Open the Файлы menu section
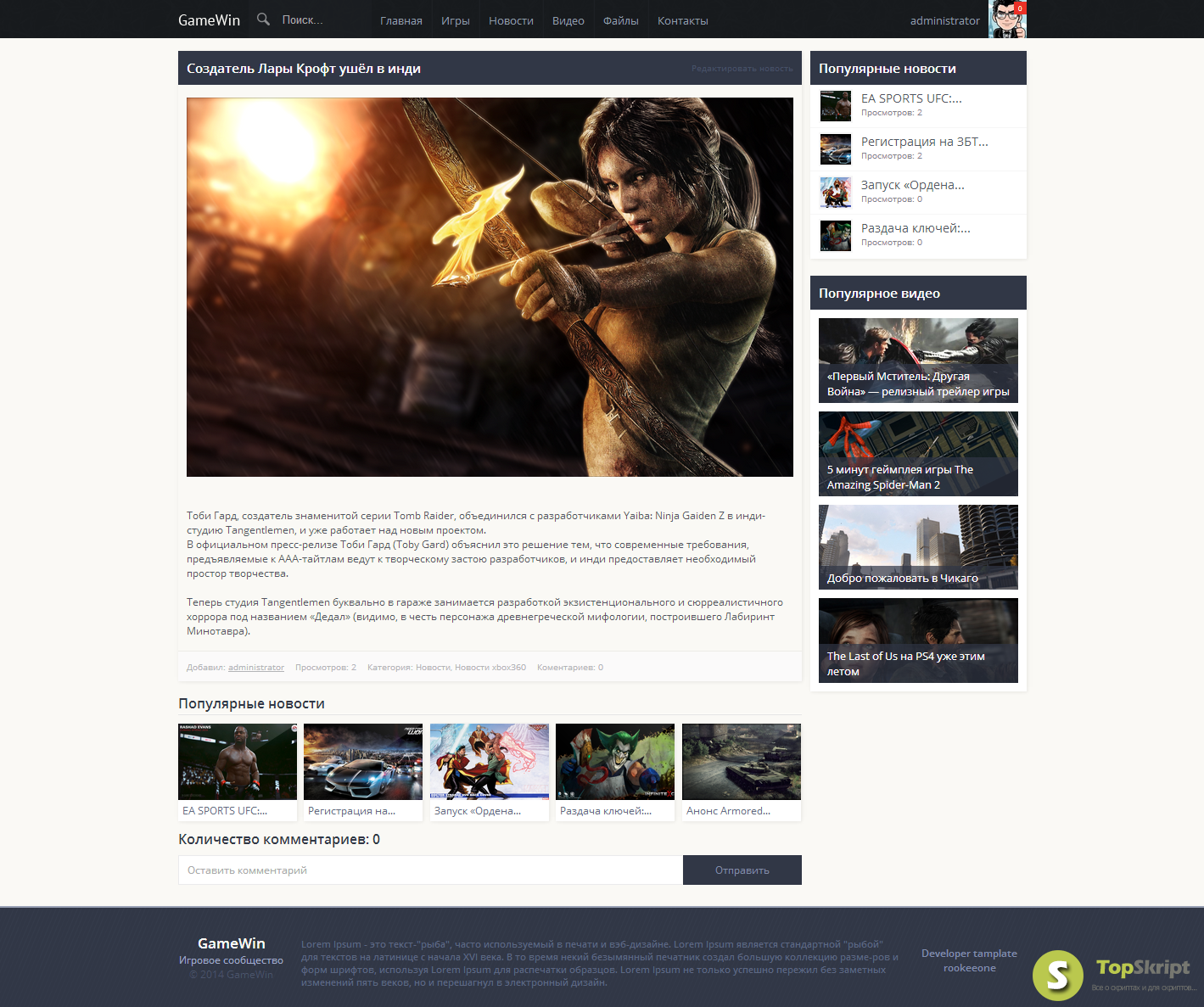 click(x=621, y=20)
